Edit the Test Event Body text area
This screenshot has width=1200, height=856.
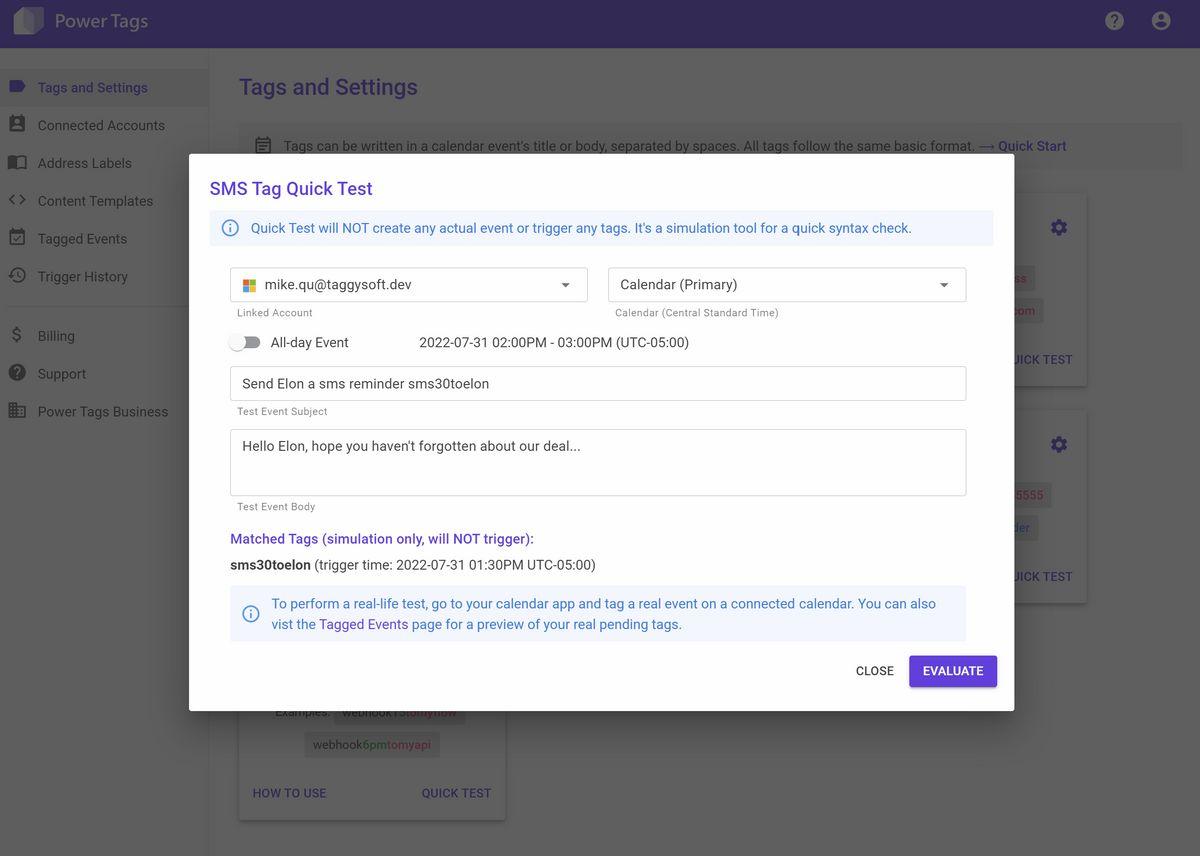(598, 463)
